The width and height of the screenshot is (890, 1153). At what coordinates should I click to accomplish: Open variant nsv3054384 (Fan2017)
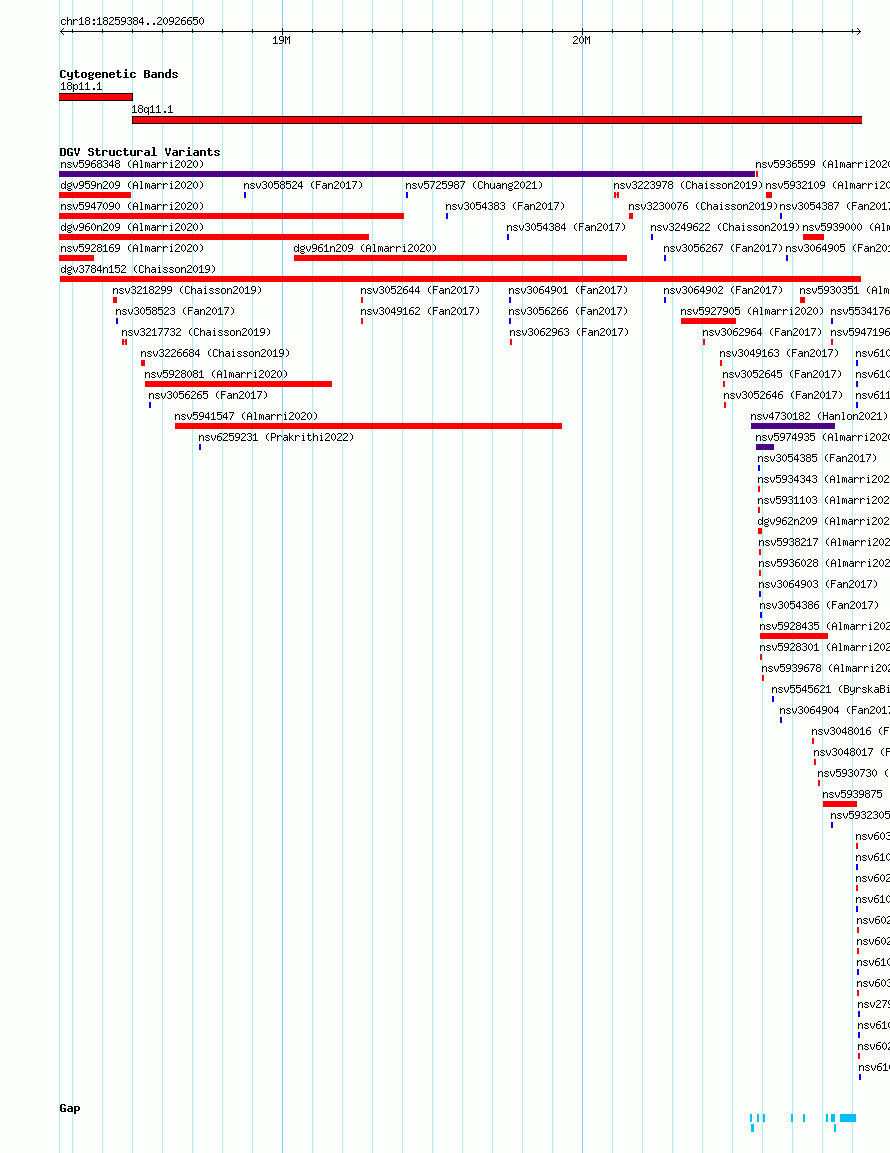(x=566, y=227)
